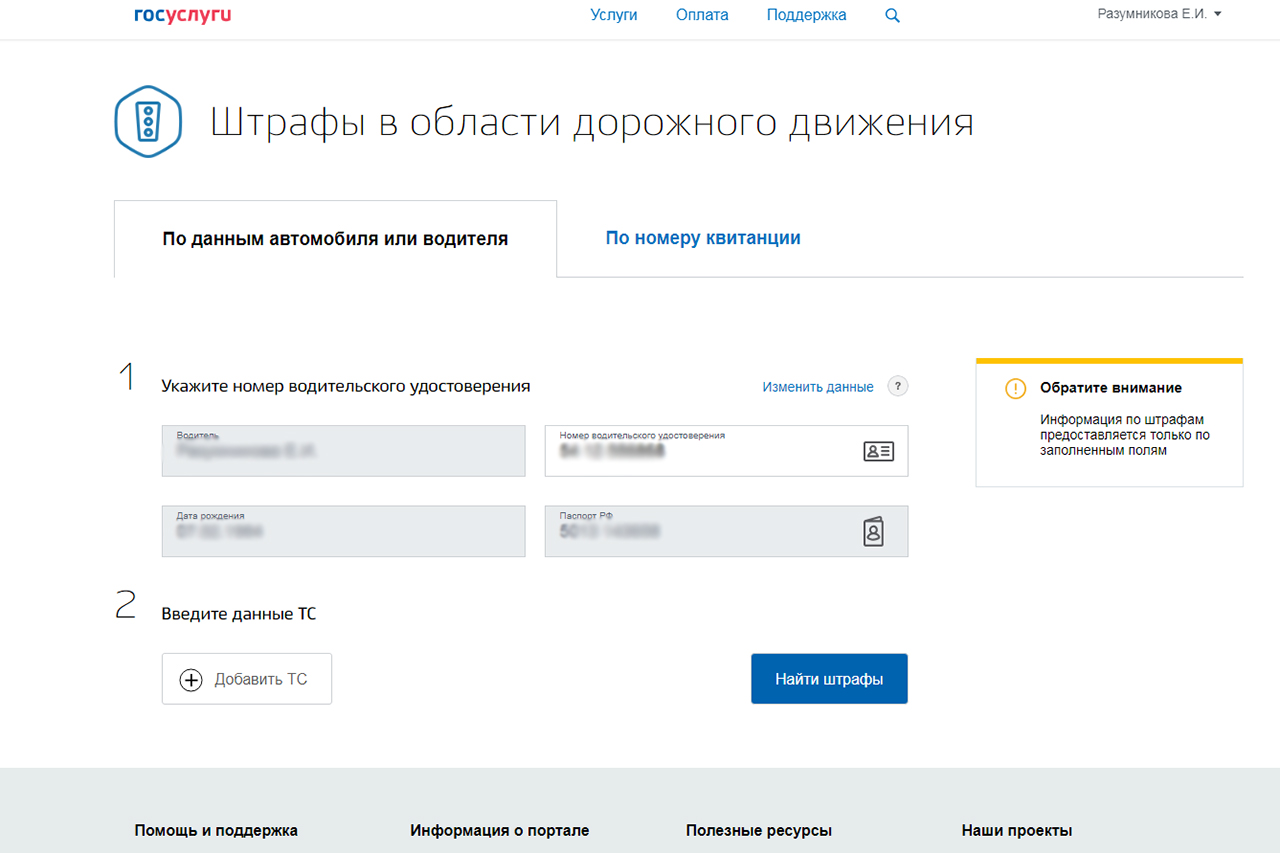Open the Поддержка menu item
Image resolution: width=1280 pixels, height=853 pixels.
click(x=807, y=15)
